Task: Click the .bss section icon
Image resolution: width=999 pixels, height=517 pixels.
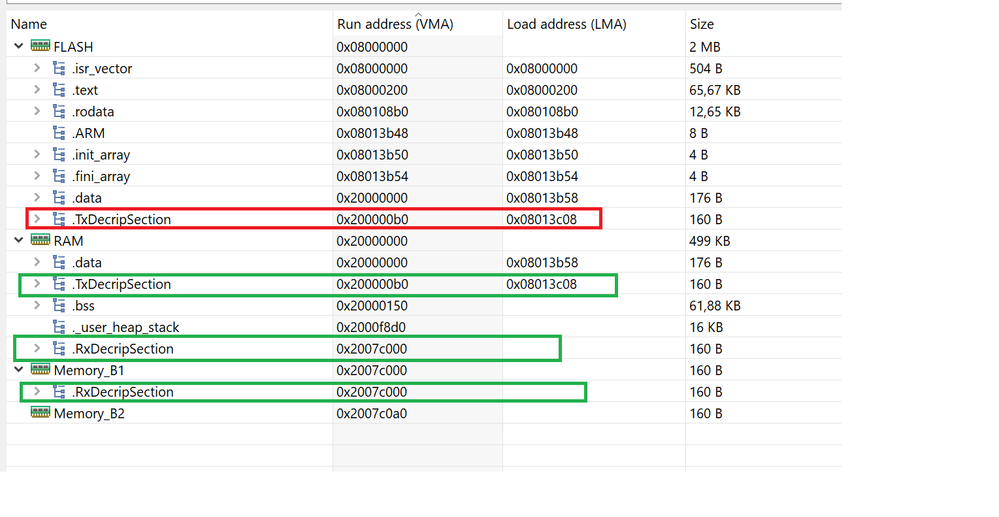Action: 59,306
